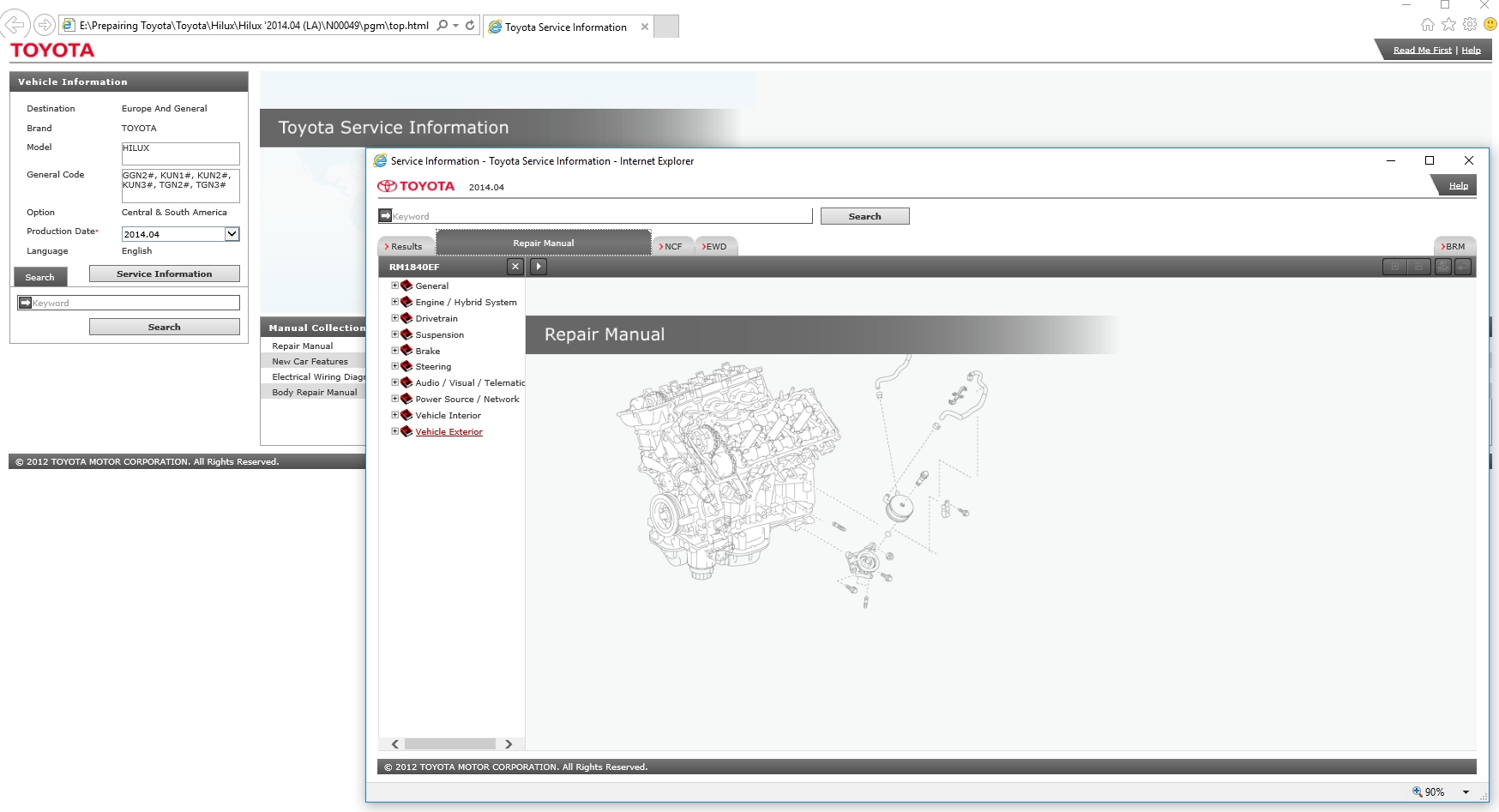Image resolution: width=1499 pixels, height=812 pixels.
Task: Click the Brake book icon in the tree
Action: tap(406, 351)
